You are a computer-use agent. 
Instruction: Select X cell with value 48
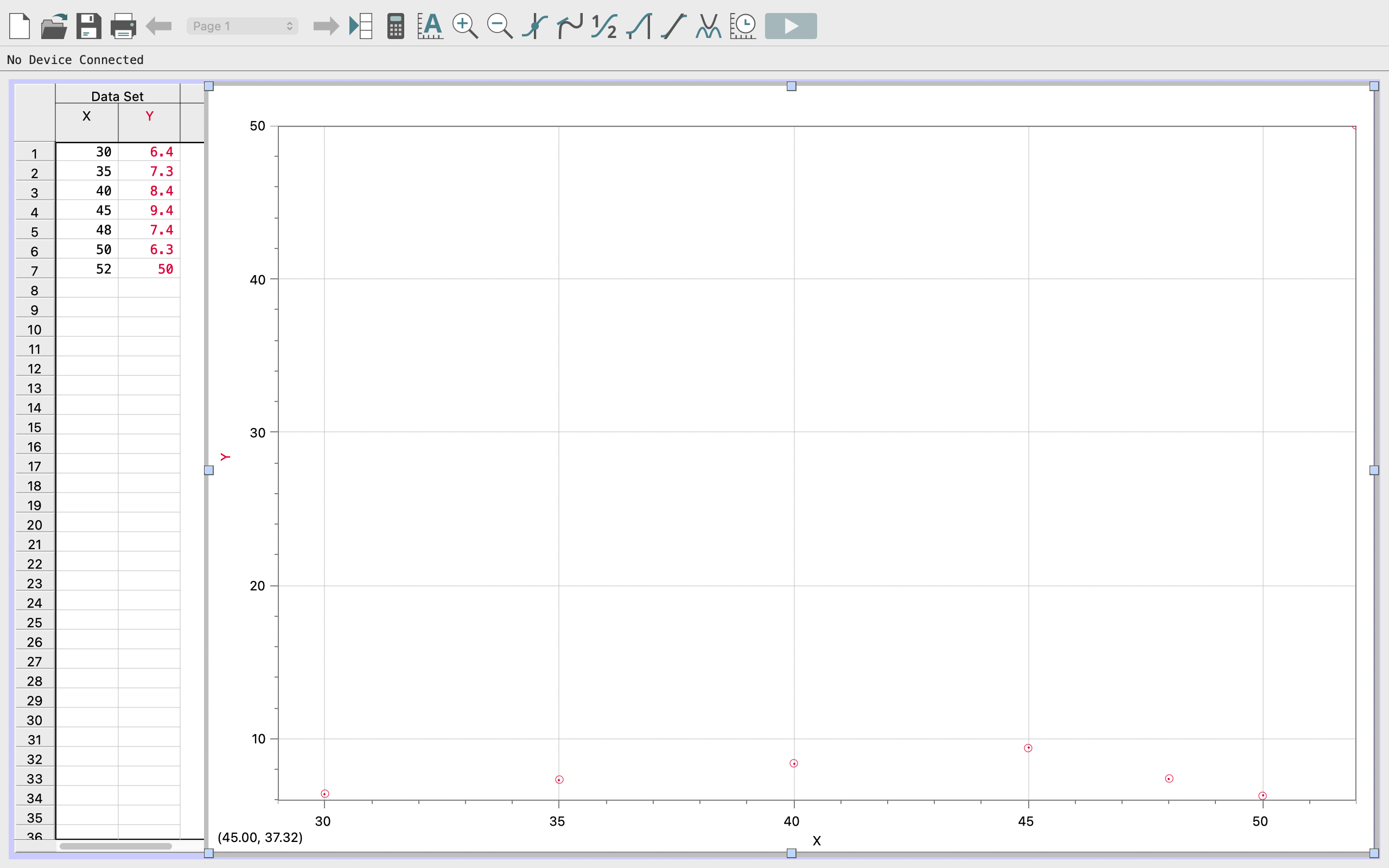click(x=87, y=230)
